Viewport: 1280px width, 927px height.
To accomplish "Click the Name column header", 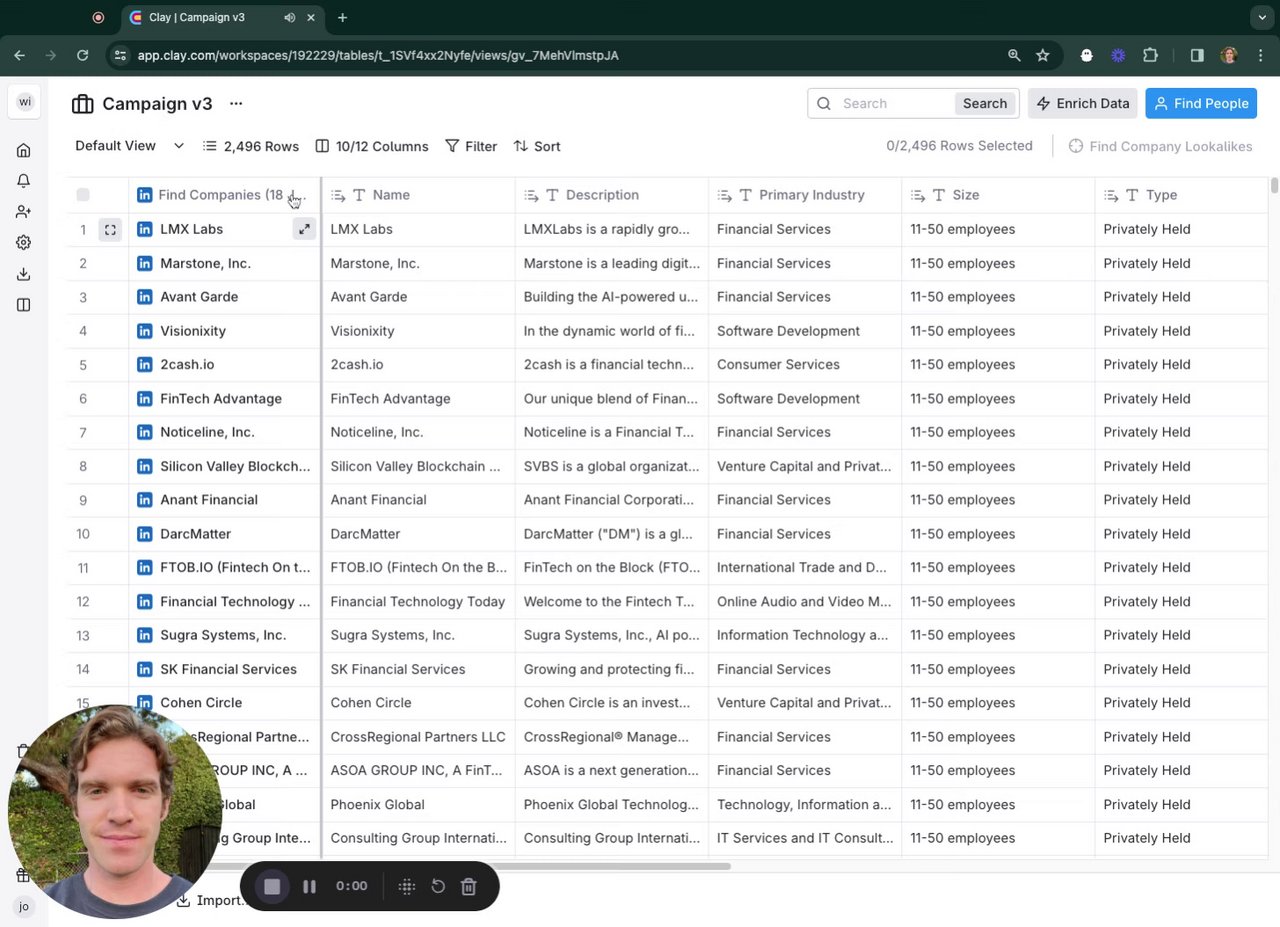I will pyautogui.click(x=418, y=195).
